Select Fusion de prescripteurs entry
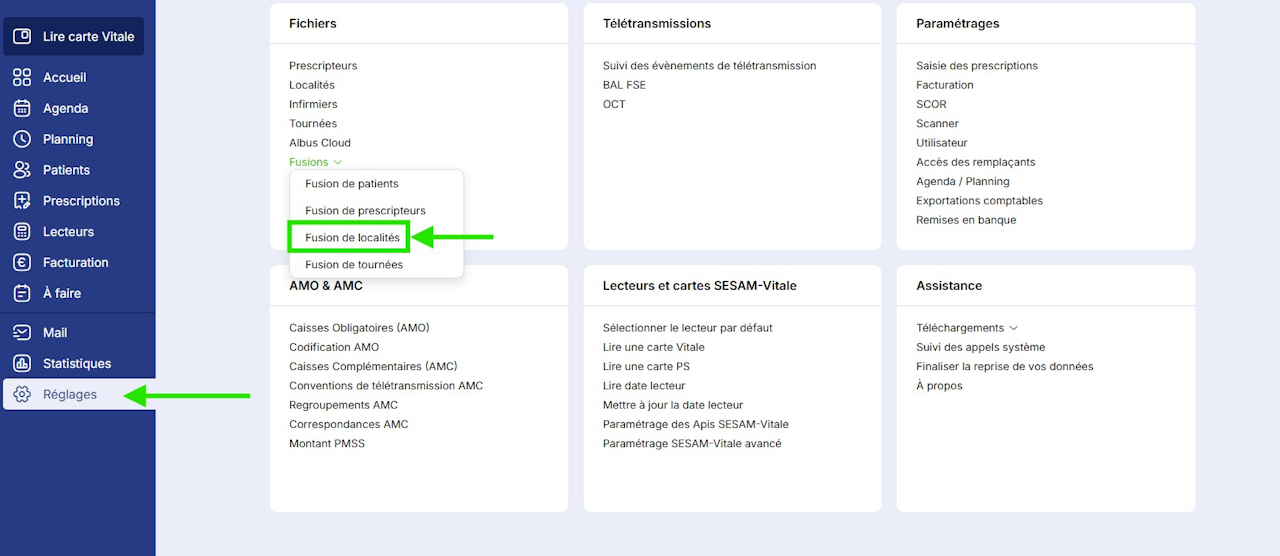1280x556 pixels. 365,211
